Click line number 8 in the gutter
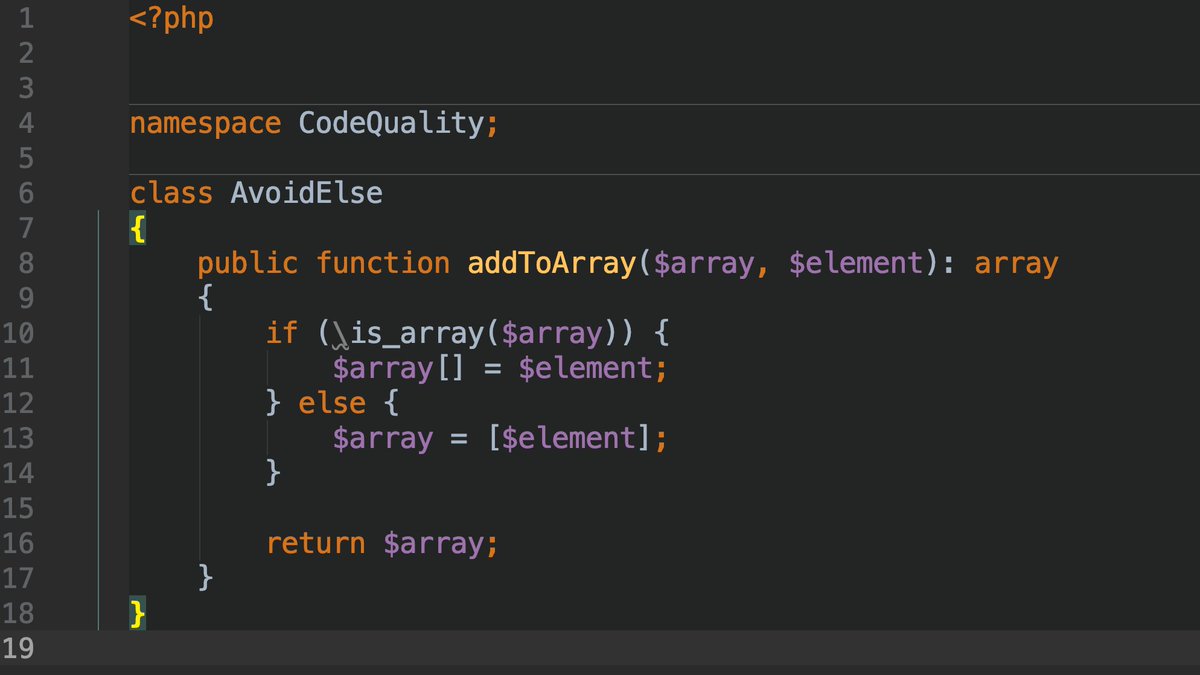This screenshot has height=675, width=1200. (x=26, y=264)
